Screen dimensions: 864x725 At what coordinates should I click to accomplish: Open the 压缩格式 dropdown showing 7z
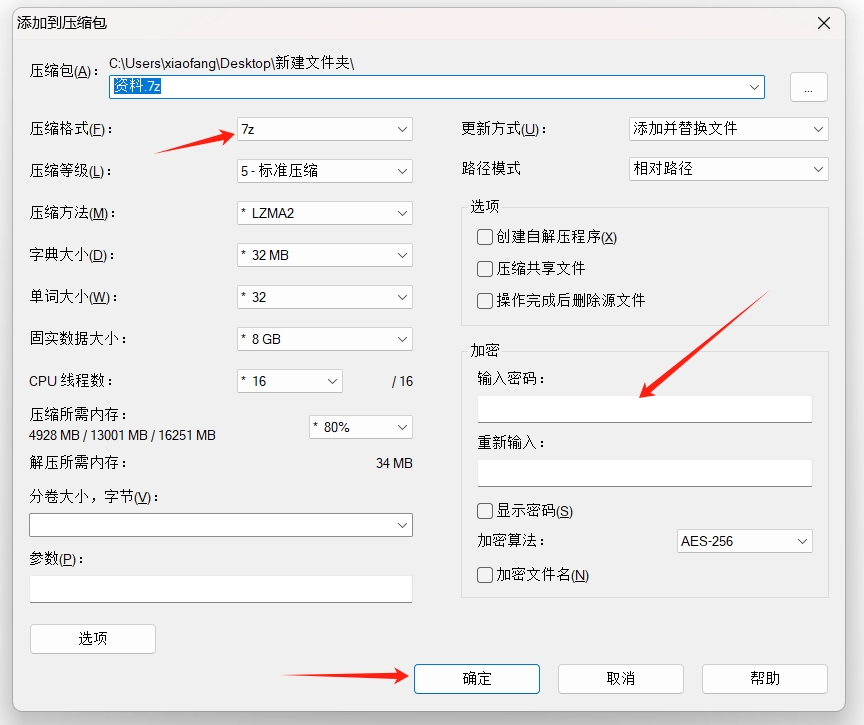pos(325,129)
